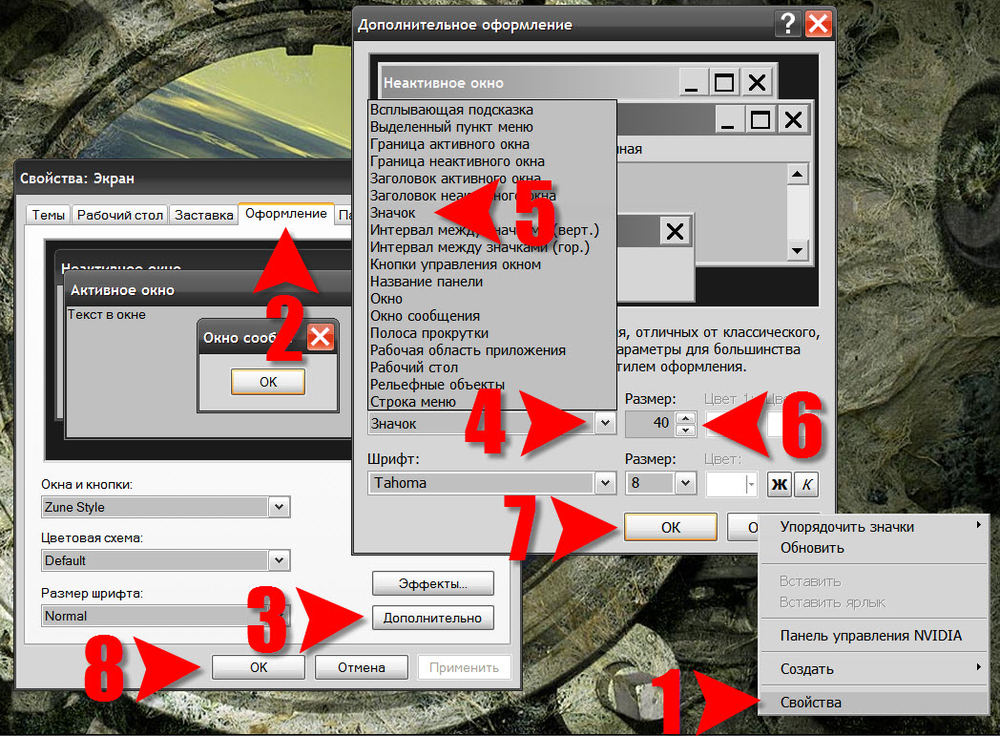Close the Окно сообщения preview in Свойства: Экран
The width and height of the screenshot is (1000, 736).
pos(320,337)
